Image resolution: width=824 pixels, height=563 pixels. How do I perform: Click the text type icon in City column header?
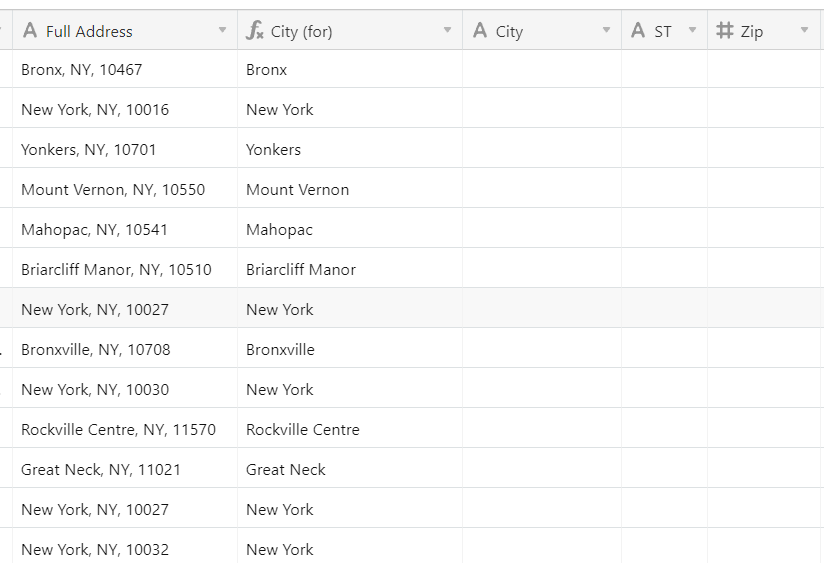pyautogui.click(x=480, y=30)
